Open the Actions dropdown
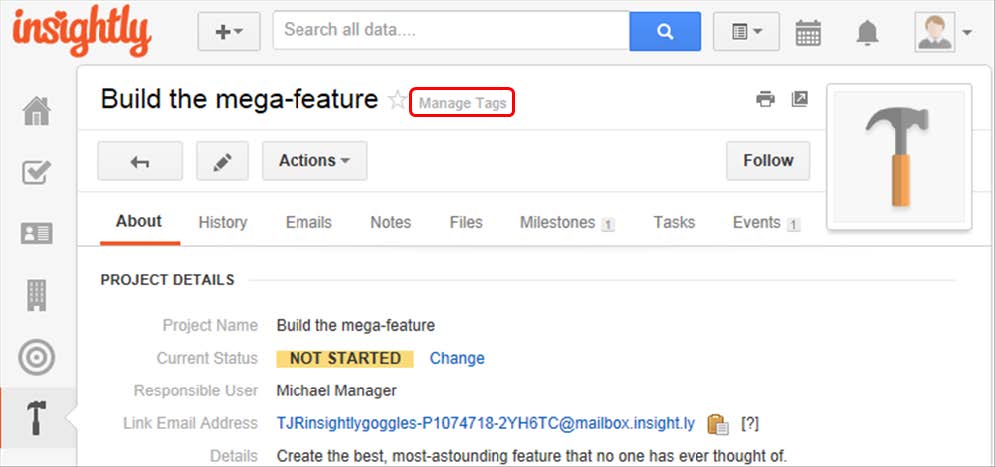 click(314, 161)
